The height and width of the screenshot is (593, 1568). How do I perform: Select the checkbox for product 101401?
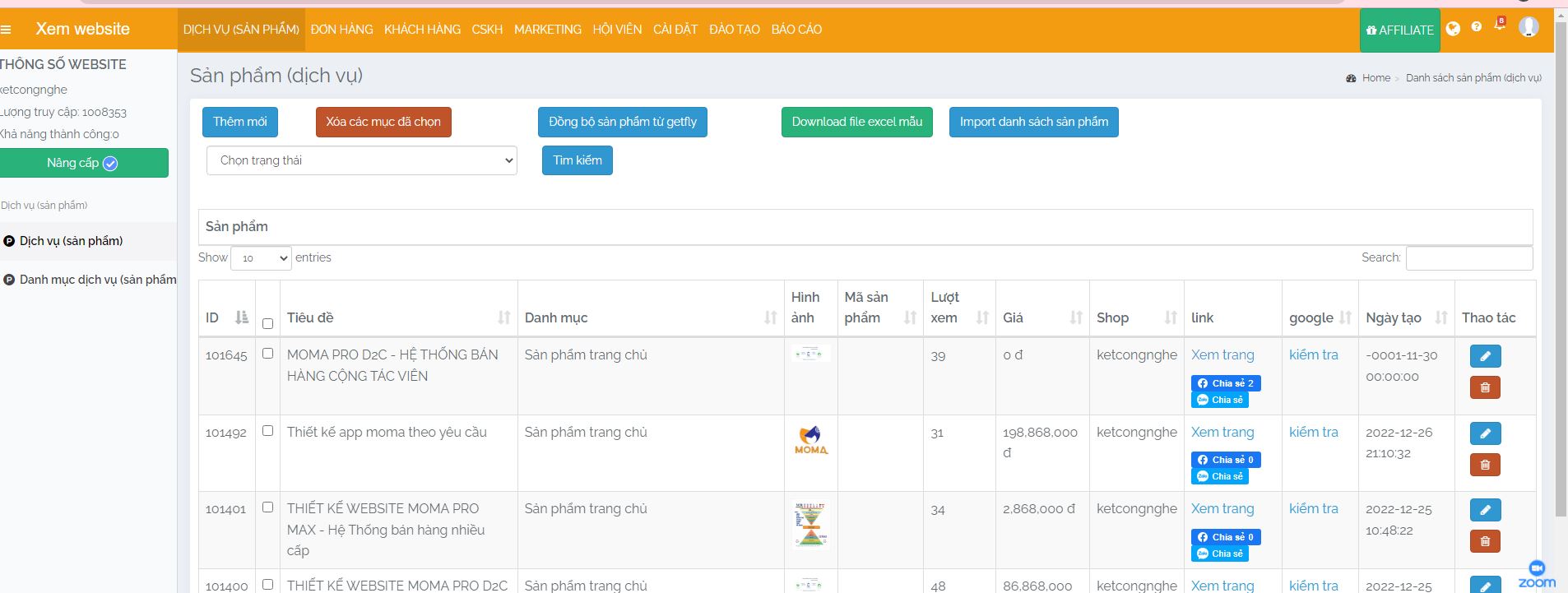[267, 507]
